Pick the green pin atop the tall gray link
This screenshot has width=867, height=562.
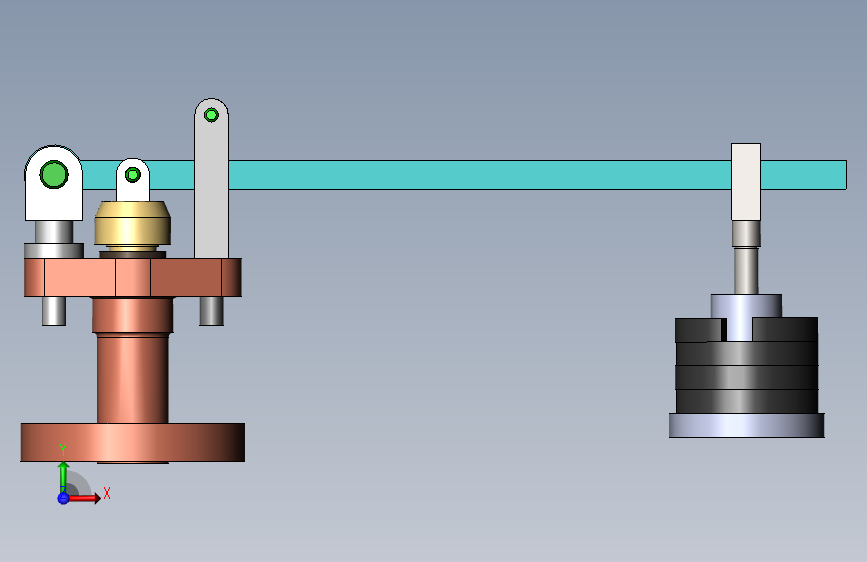pos(211,115)
